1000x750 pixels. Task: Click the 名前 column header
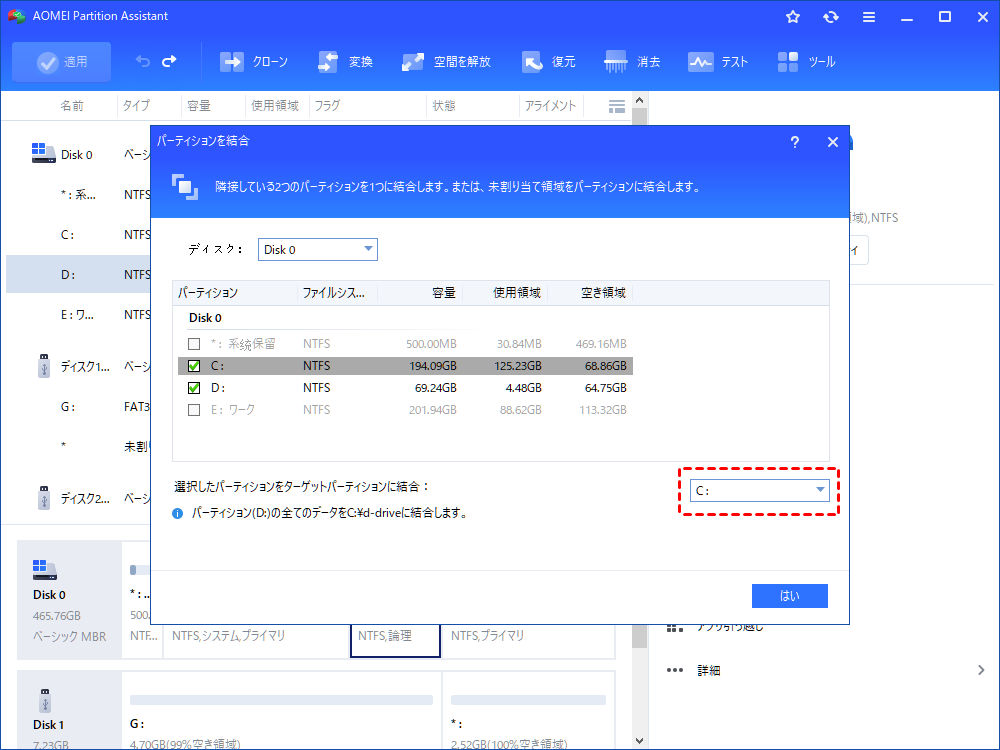71,106
